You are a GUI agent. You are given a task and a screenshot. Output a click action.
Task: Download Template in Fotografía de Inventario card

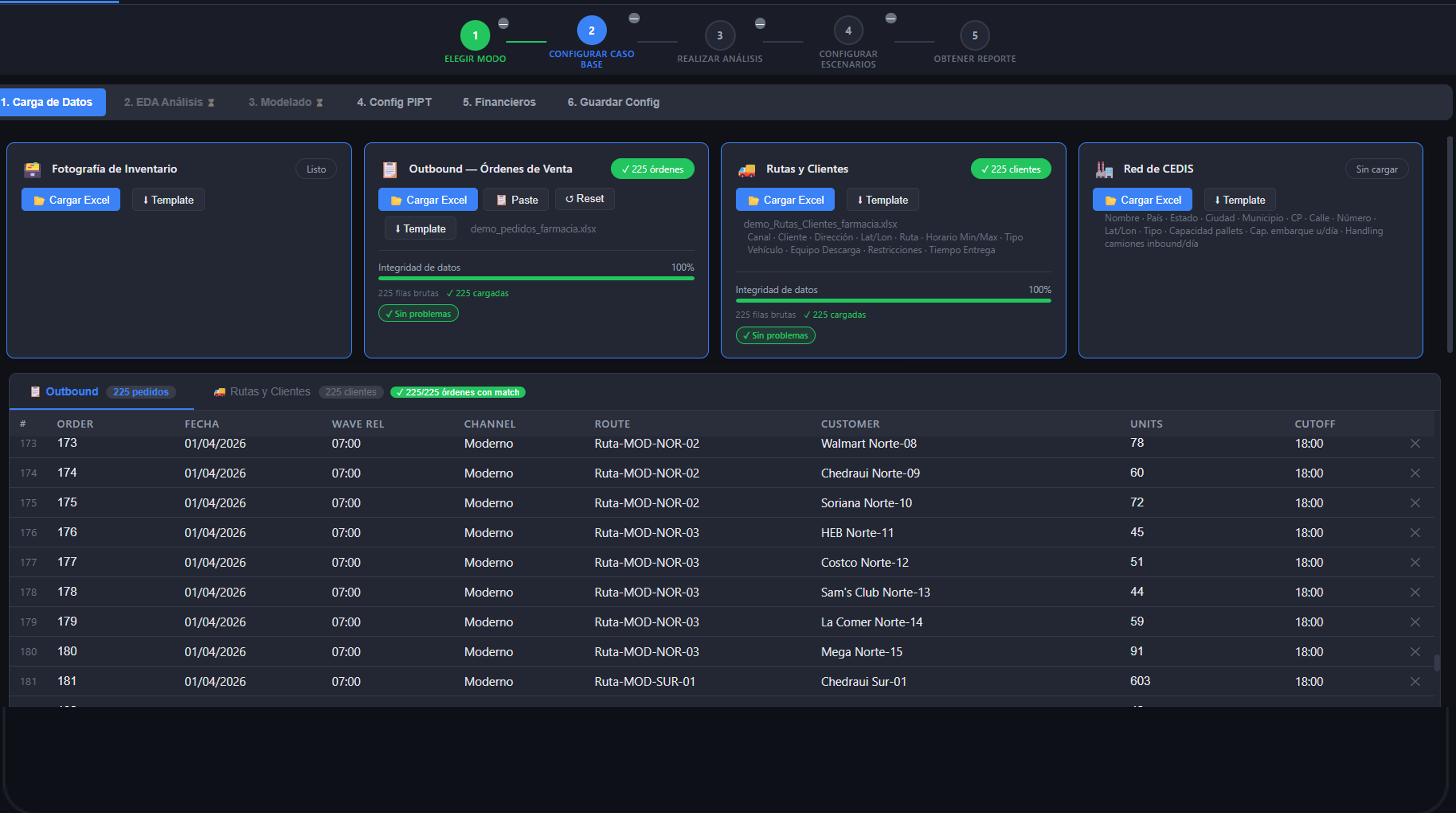[168, 200]
